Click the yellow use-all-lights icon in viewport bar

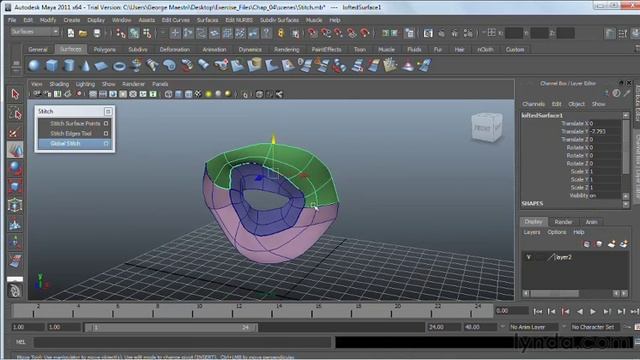(208, 94)
